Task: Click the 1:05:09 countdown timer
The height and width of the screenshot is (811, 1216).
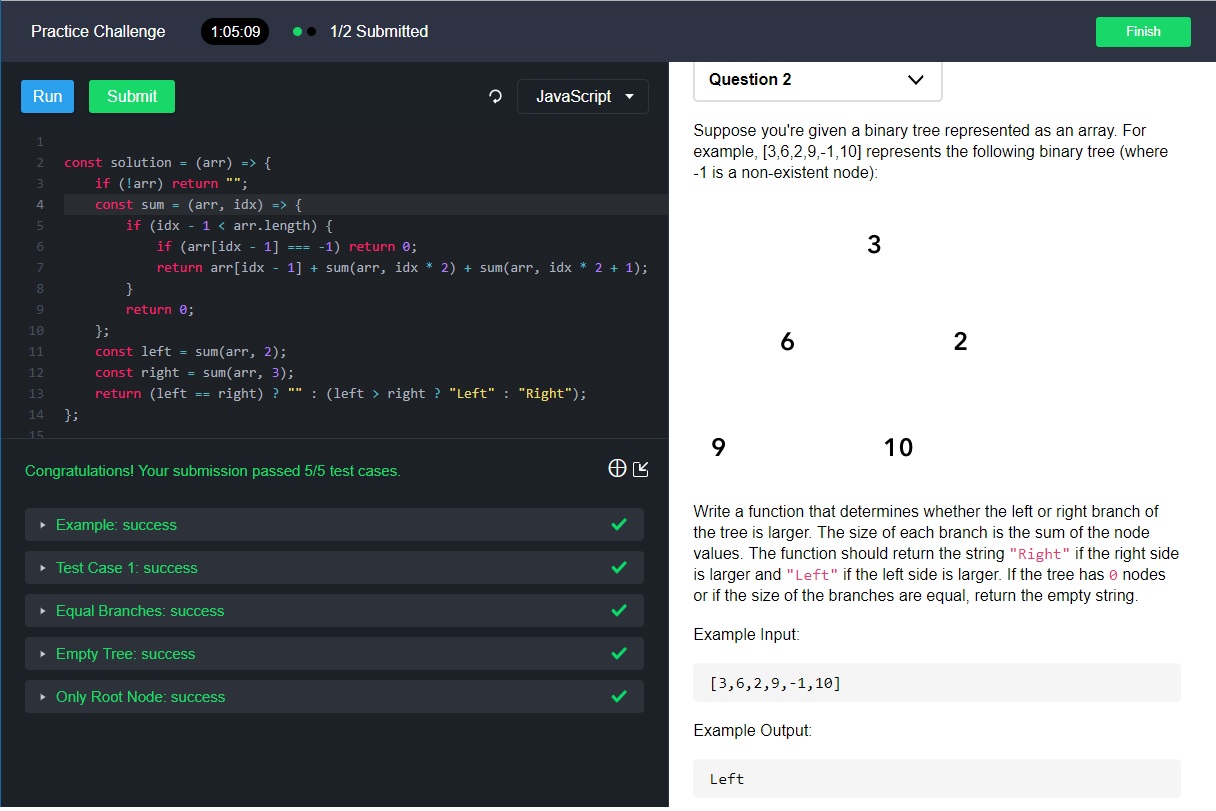Action: tap(235, 31)
